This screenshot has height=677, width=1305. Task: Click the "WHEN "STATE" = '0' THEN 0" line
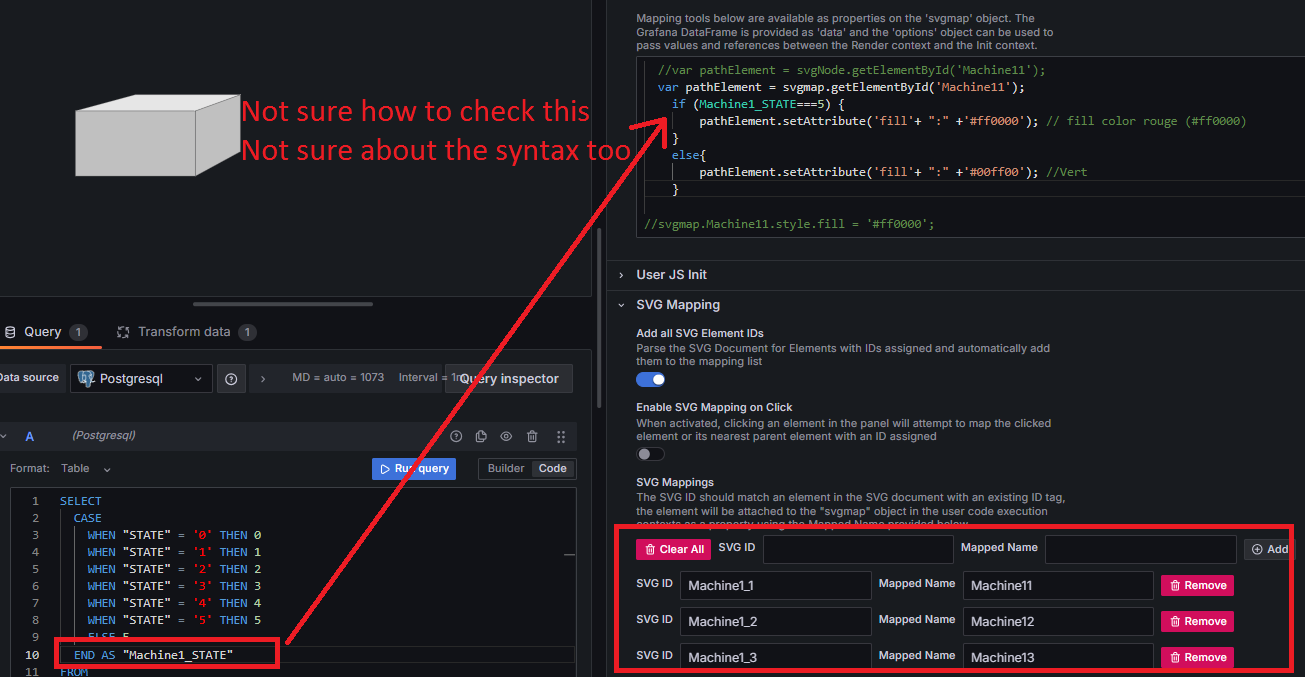coord(174,535)
